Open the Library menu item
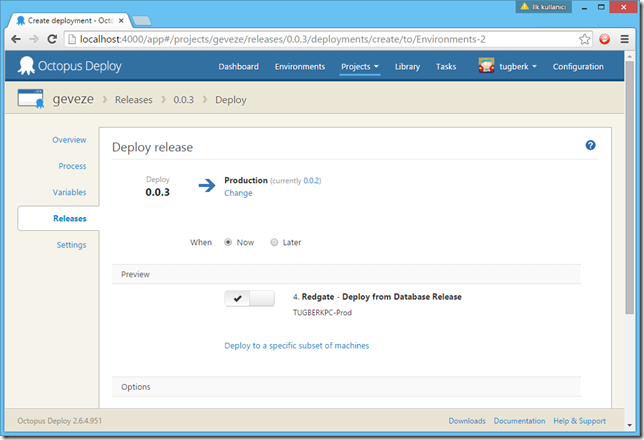Image resolution: width=644 pixels, height=440 pixels. (x=407, y=67)
